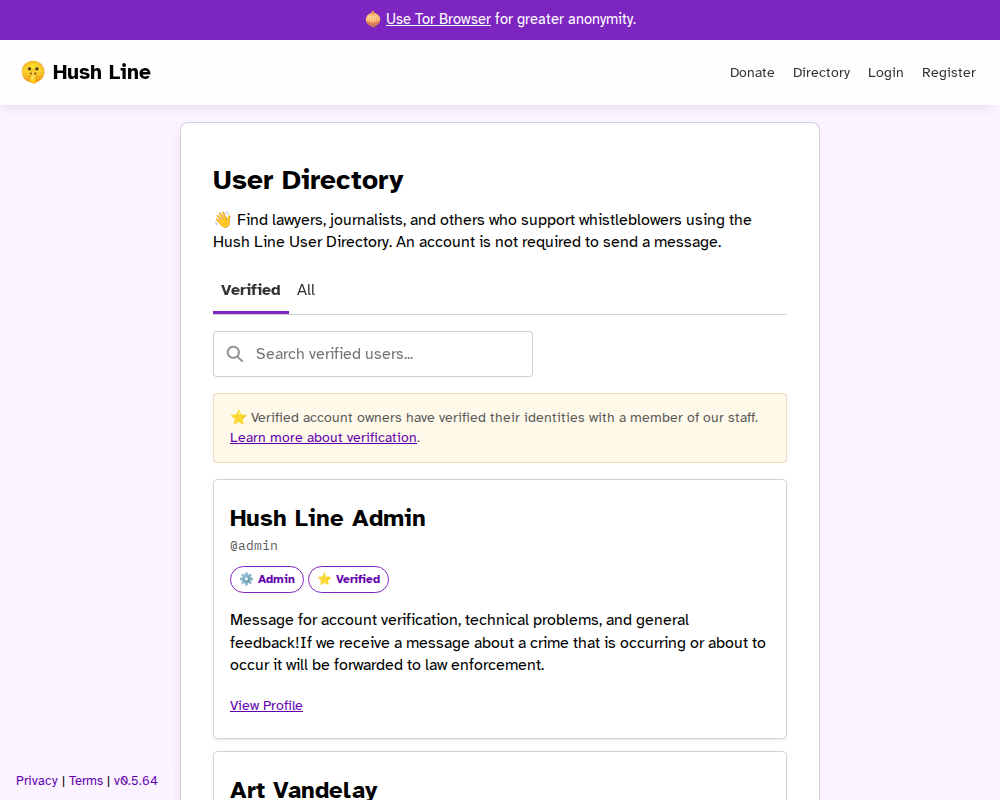1000x800 pixels.
Task: Open the Register page
Action: (x=948, y=72)
